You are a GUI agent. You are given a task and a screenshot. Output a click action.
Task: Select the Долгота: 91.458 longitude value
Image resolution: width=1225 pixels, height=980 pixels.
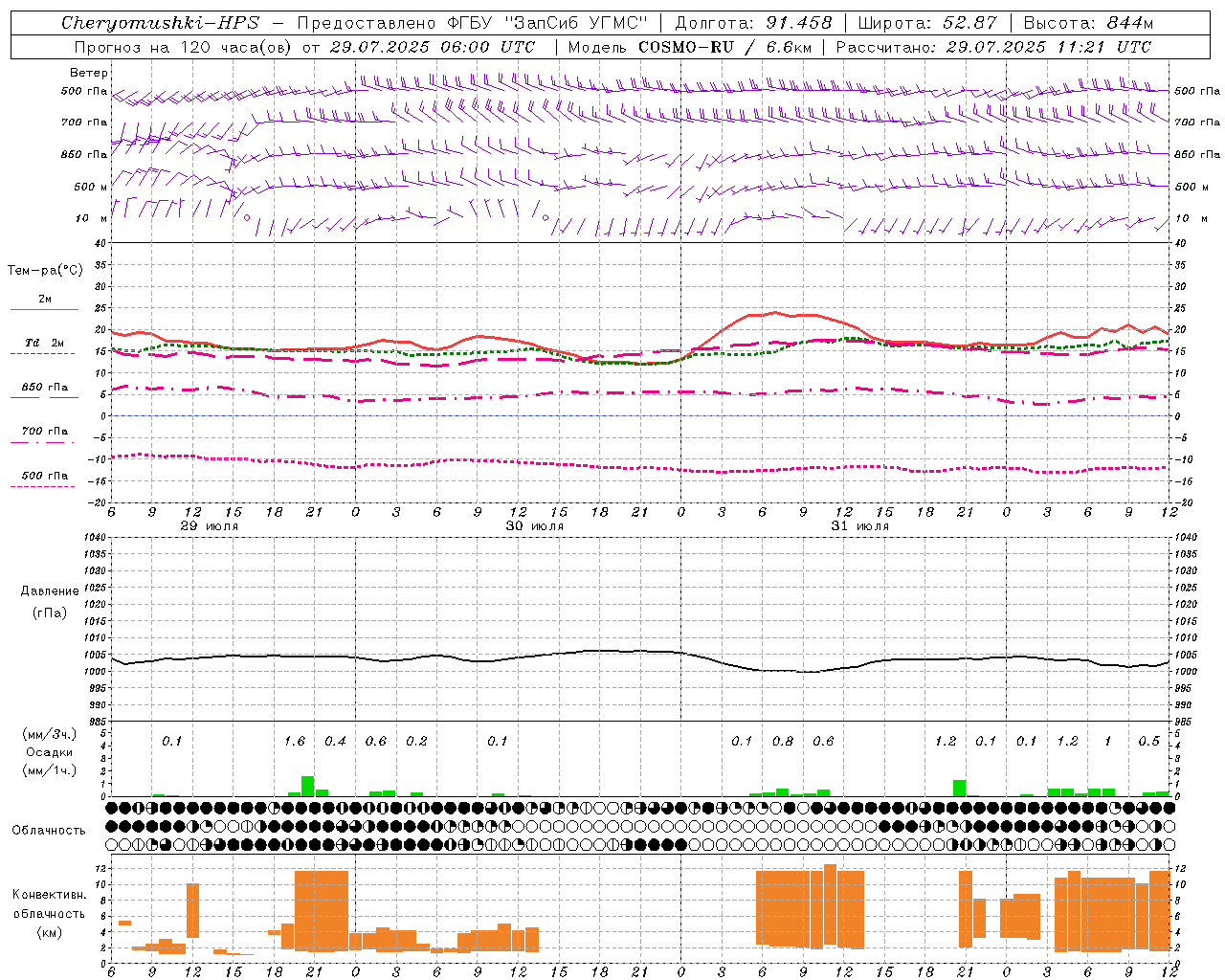click(753, 23)
